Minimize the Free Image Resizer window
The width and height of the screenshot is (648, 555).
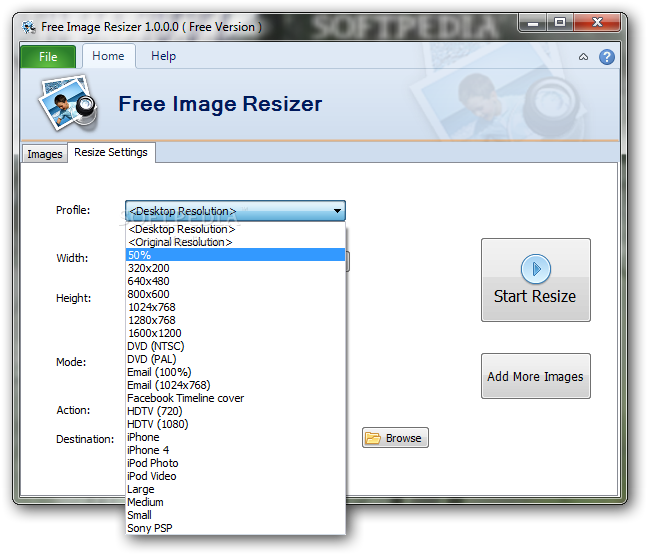pyautogui.click(x=533, y=22)
